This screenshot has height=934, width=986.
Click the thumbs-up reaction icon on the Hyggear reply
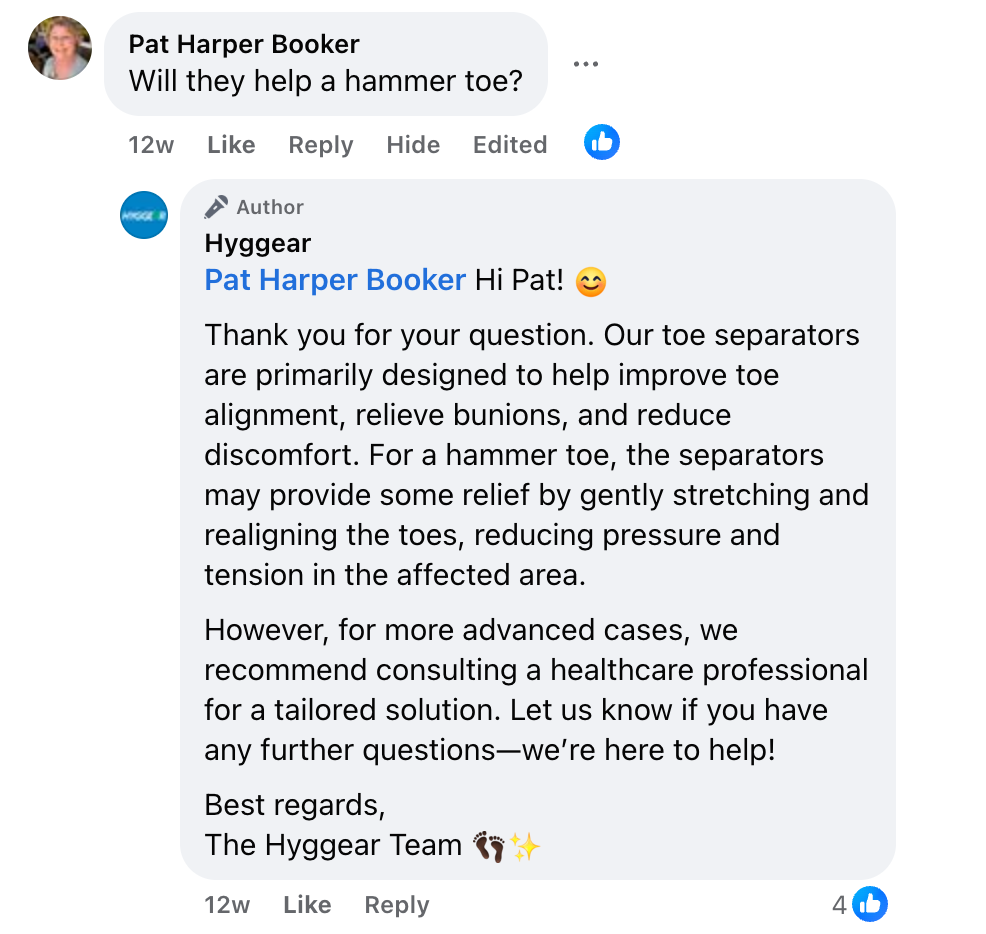(870, 905)
